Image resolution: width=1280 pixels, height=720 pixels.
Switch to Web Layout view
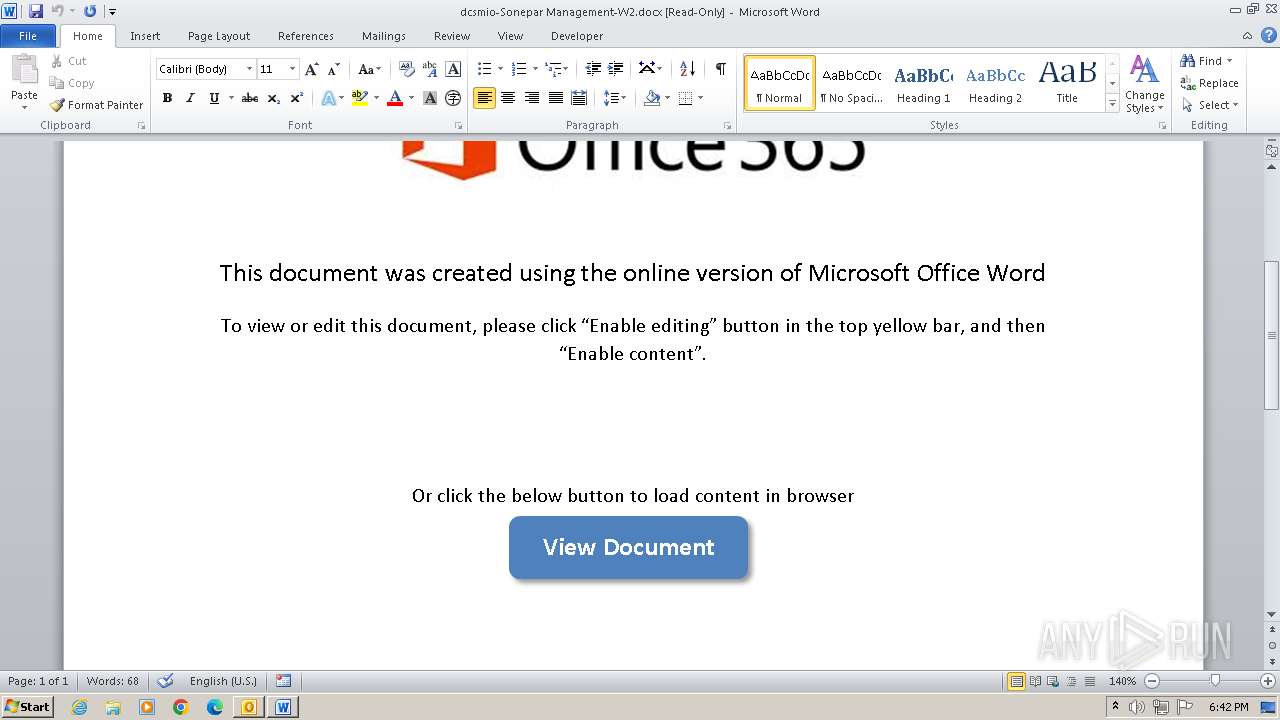1052,681
